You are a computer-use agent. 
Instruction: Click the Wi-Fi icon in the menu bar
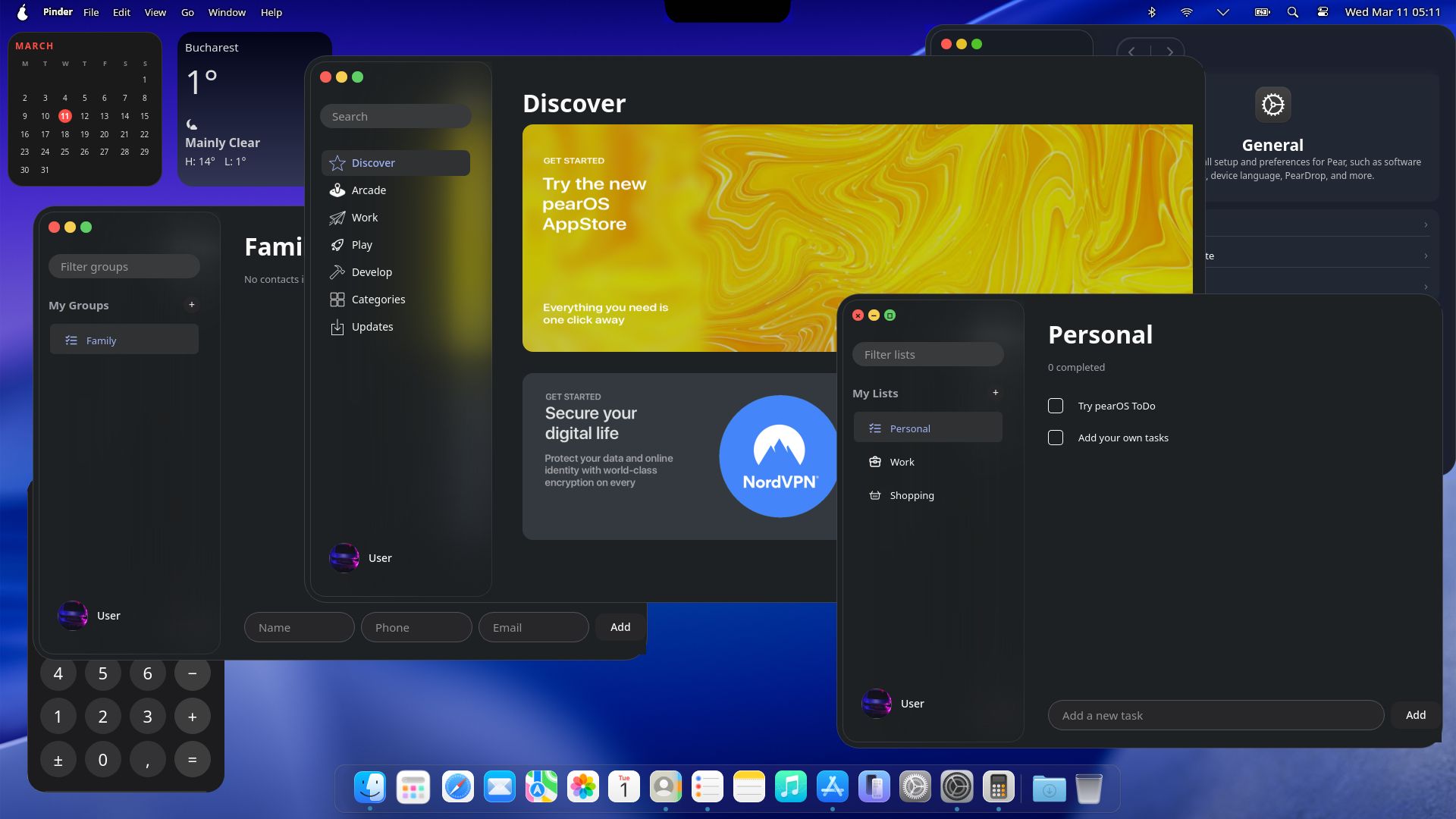point(1187,12)
